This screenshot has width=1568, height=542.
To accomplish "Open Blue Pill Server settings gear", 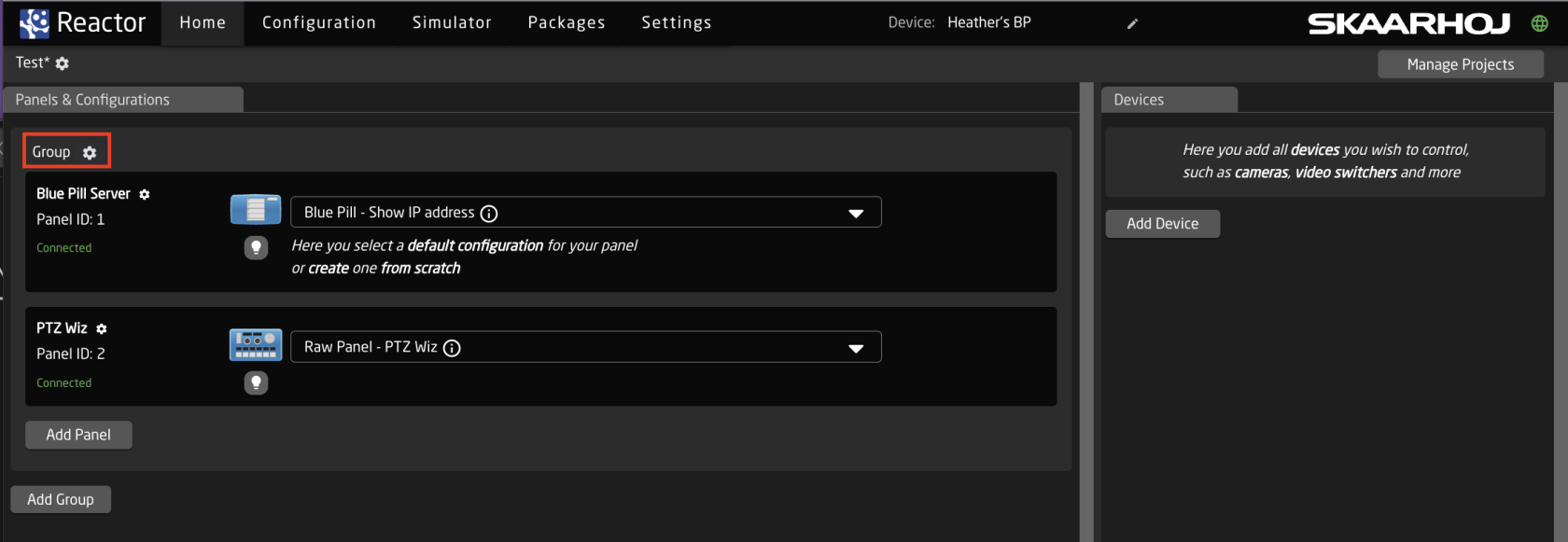I will point(145,194).
